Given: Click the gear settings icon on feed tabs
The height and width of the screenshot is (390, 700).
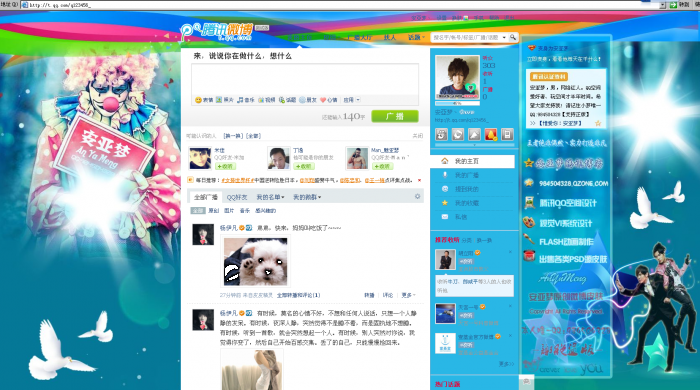Looking at the screenshot, I should click(417, 196).
